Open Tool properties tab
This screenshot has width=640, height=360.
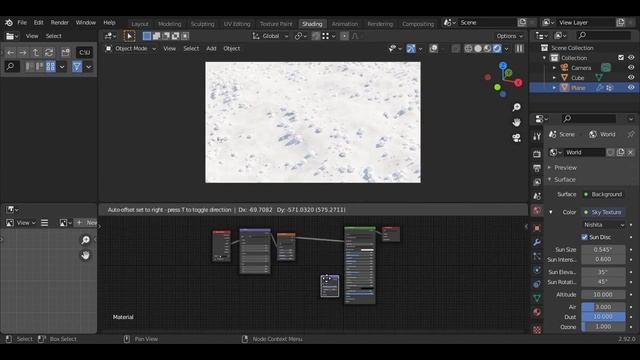pos(537,137)
